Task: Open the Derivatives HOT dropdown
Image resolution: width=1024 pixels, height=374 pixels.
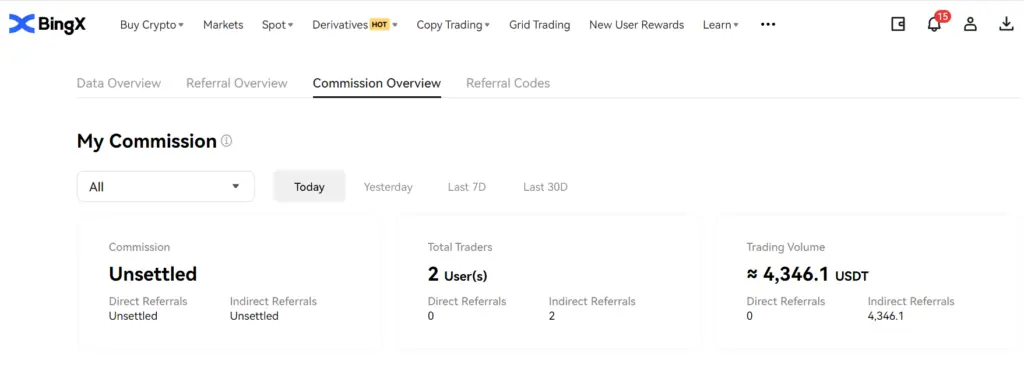Action: (355, 25)
